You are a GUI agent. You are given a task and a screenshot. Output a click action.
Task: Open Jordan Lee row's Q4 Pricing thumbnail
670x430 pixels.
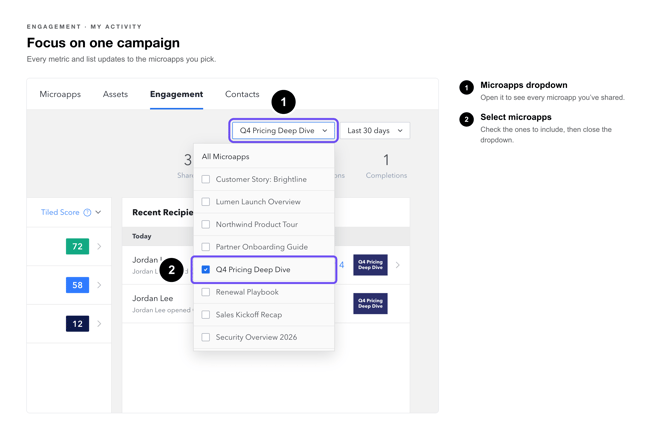point(370,303)
